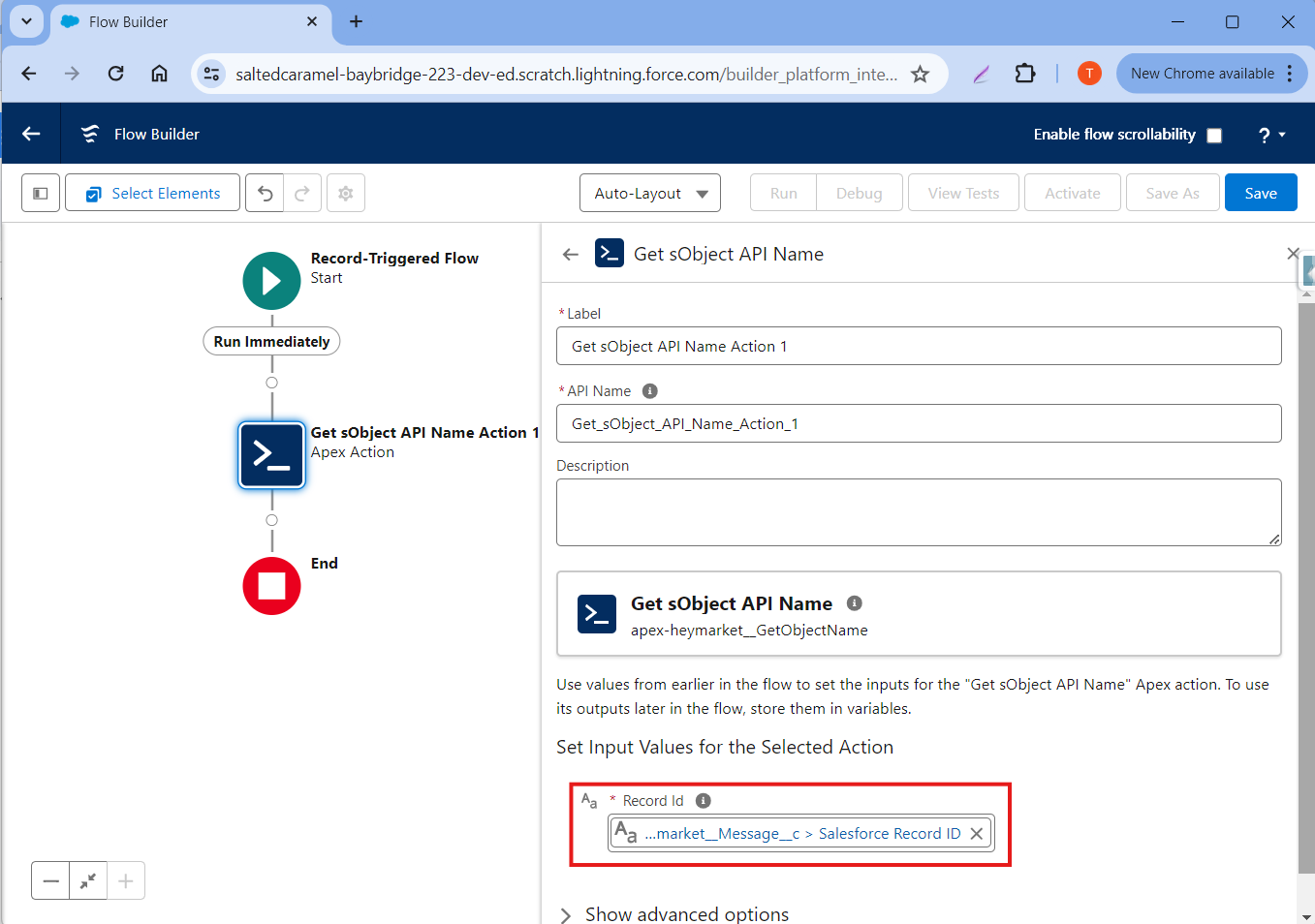Close the Get sObject API Name panel
1315x924 pixels.
click(x=1293, y=254)
